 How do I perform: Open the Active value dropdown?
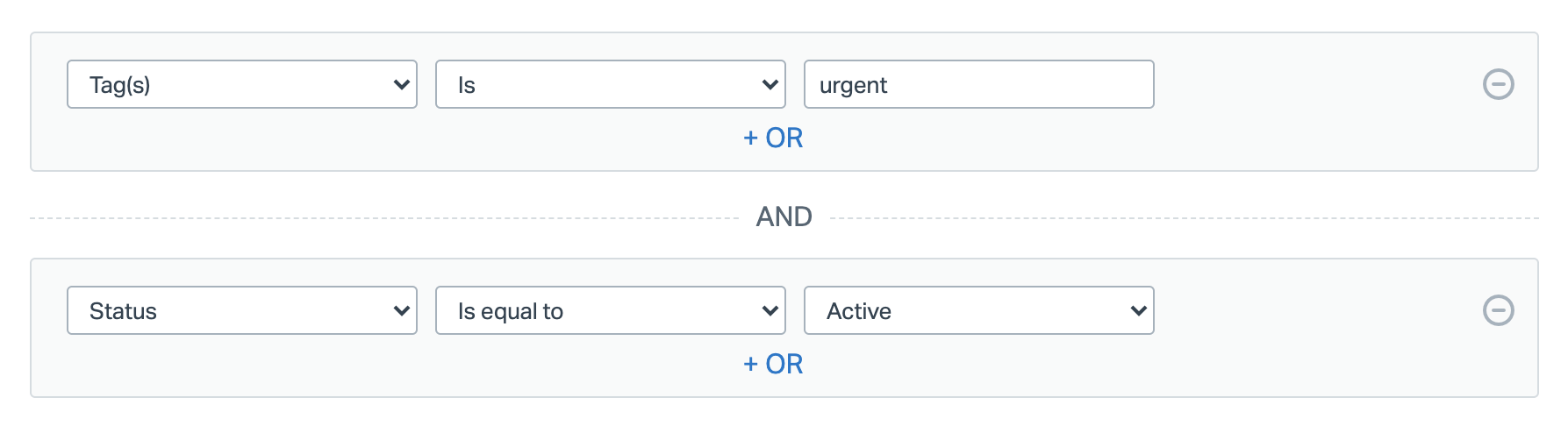point(978,310)
